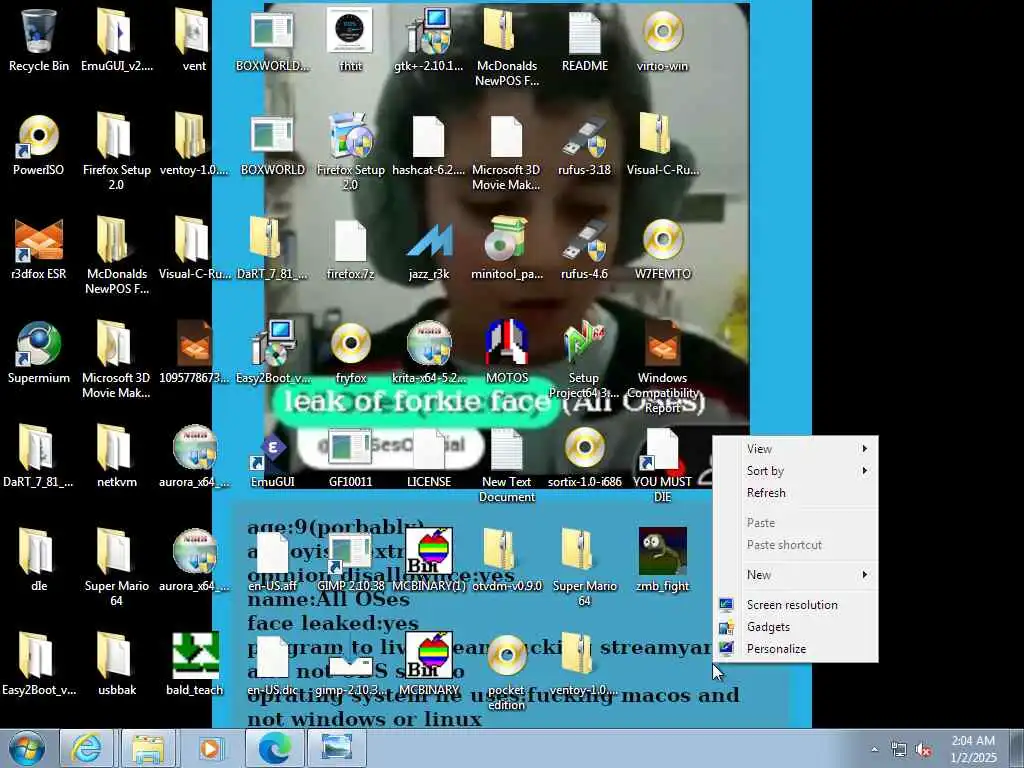Select the zmb_fight icon
The height and width of the screenshot is (768, 1024).
[x=662, y=560]
